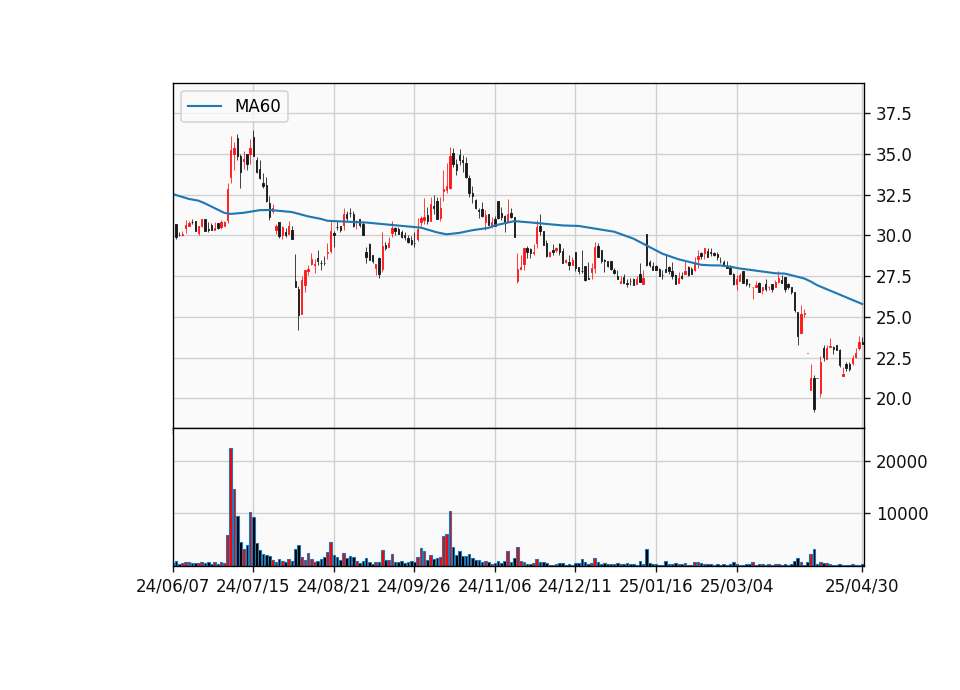Click the 25.0 price axis label
960x690 pixels.
tap(893, 318)
